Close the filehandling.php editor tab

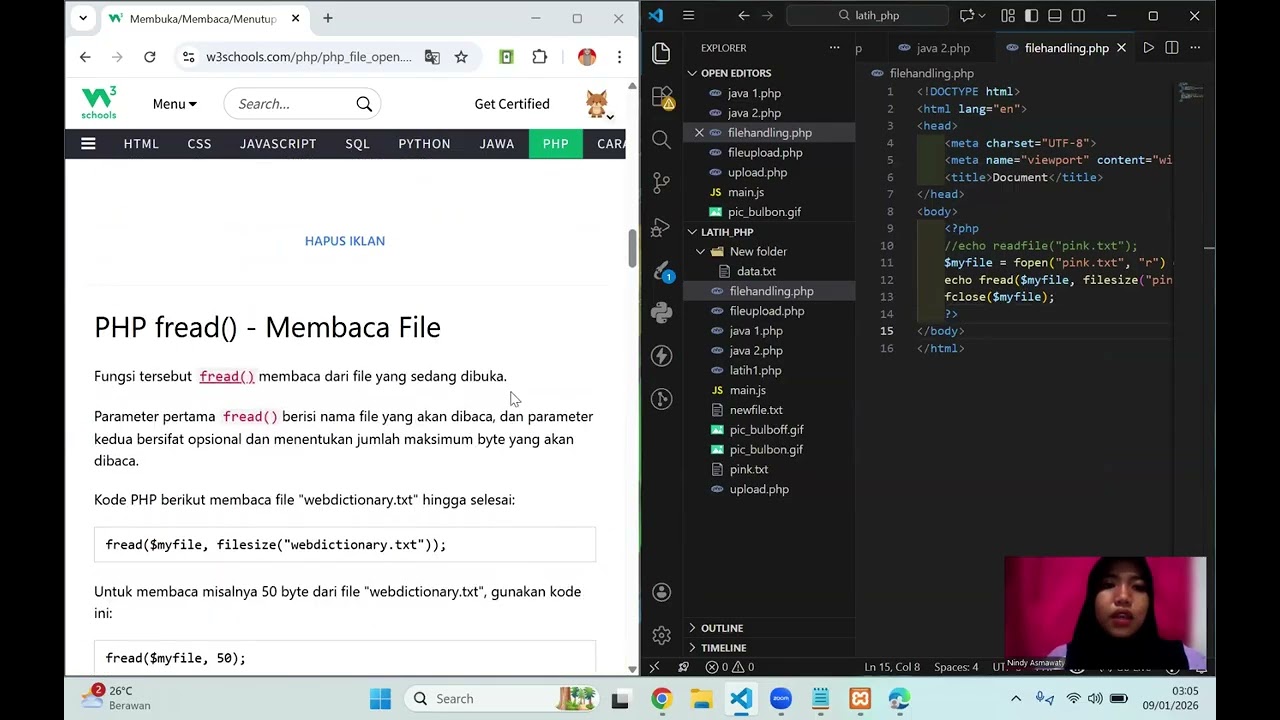tap(1121, 48)
